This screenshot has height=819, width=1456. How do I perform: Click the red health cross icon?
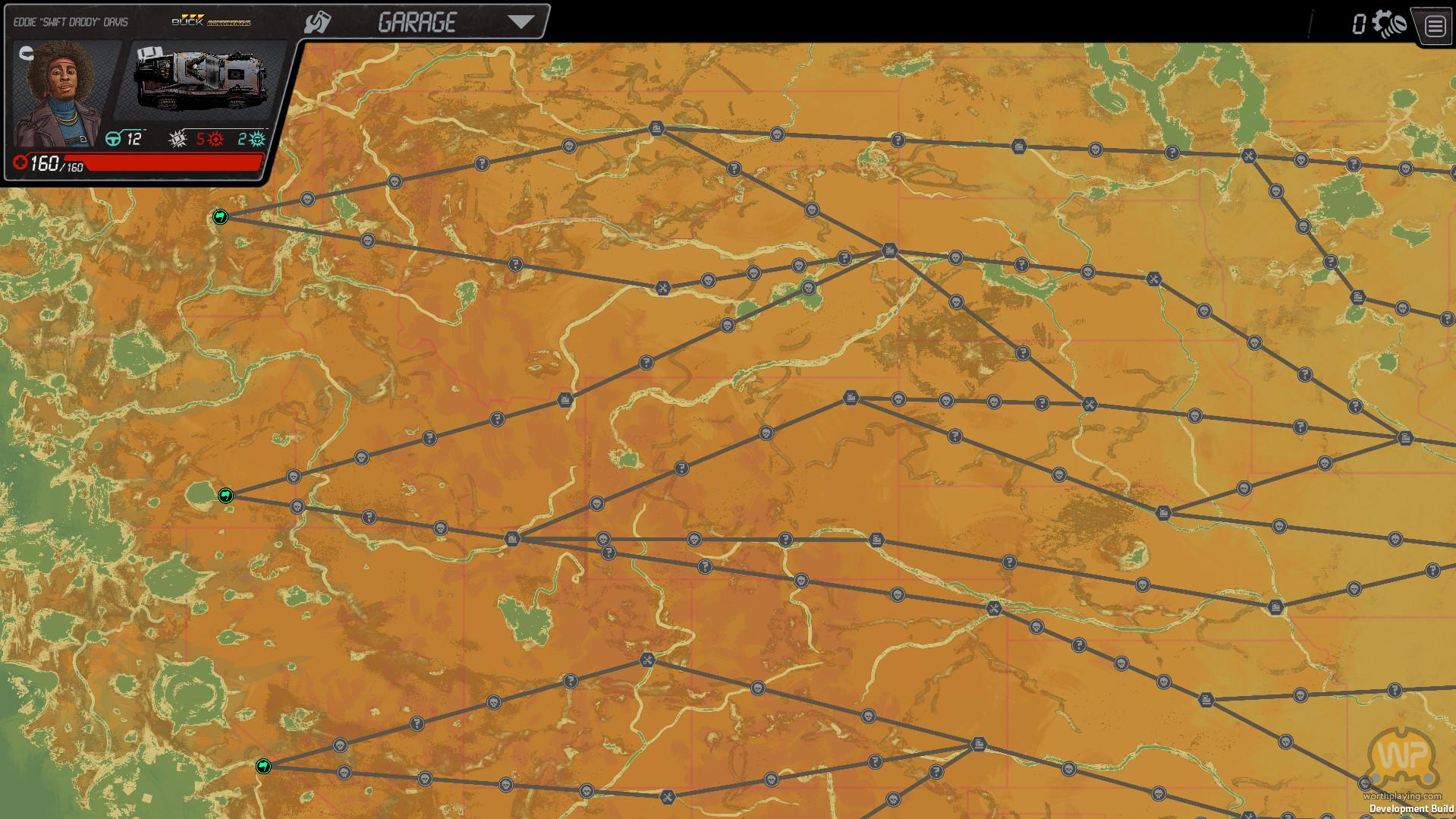click(20, 162)
